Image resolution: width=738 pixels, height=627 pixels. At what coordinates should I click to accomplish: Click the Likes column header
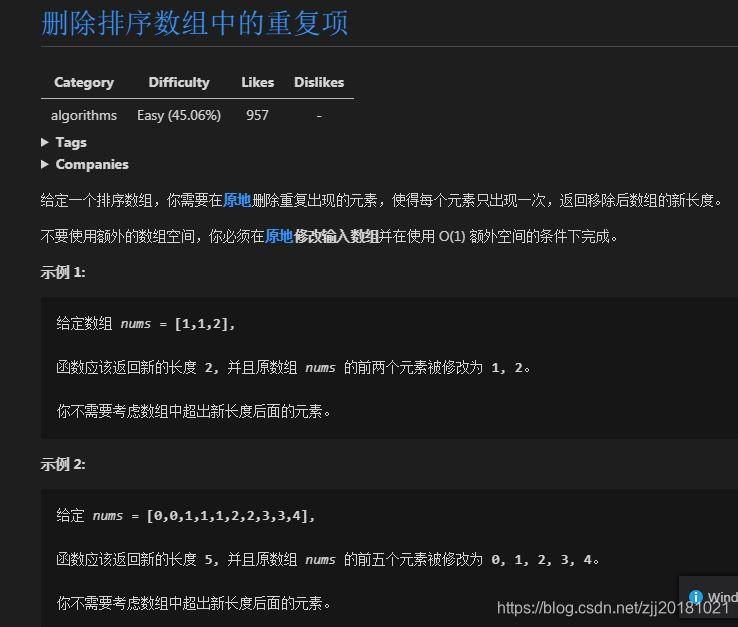[x=257, y=82]
